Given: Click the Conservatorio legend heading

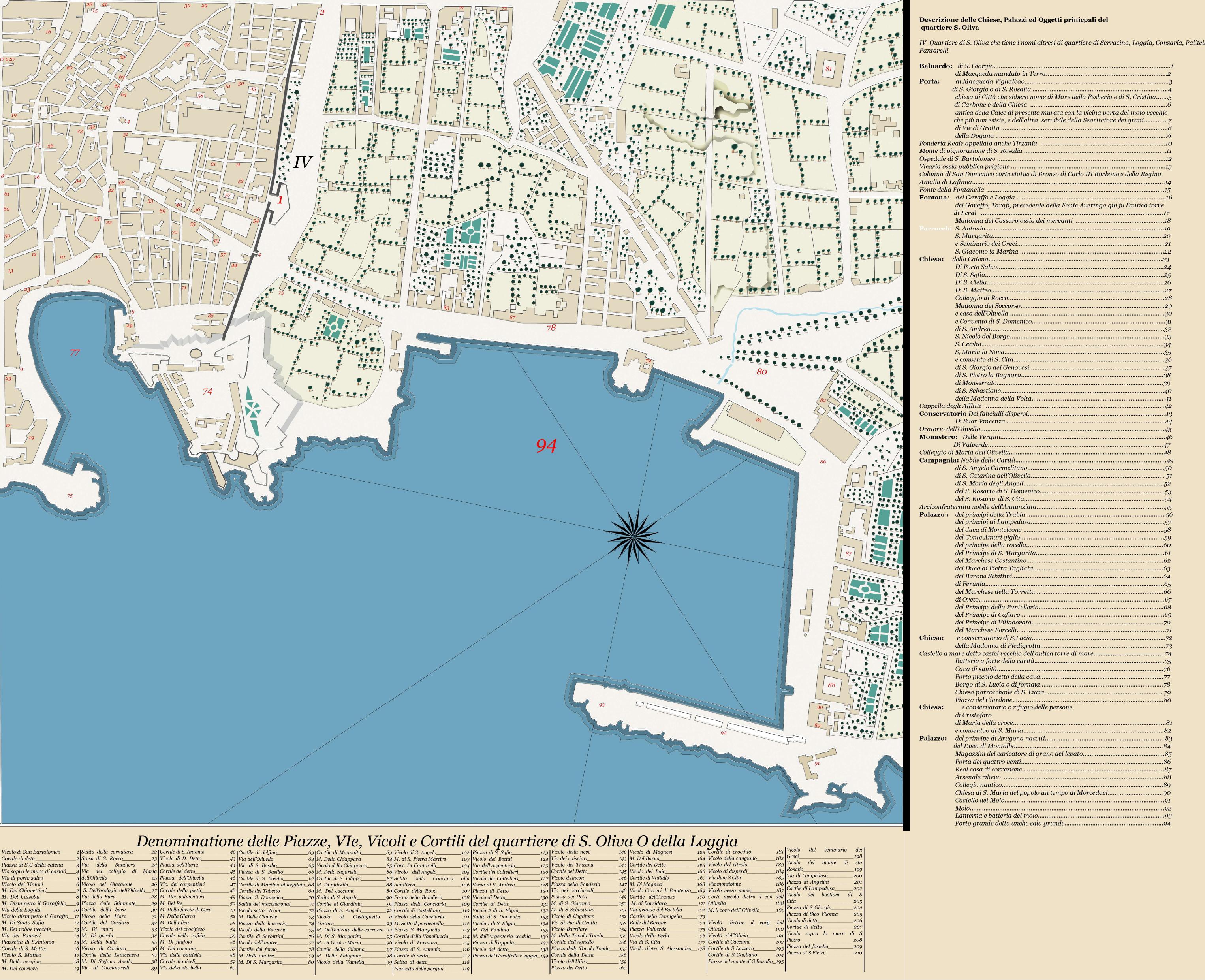Looking at the screenshot, I should 942,413.
